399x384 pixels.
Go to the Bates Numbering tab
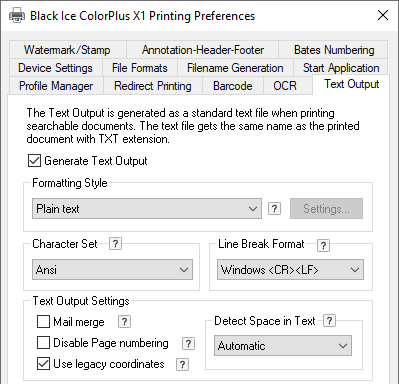pos(334,50)
